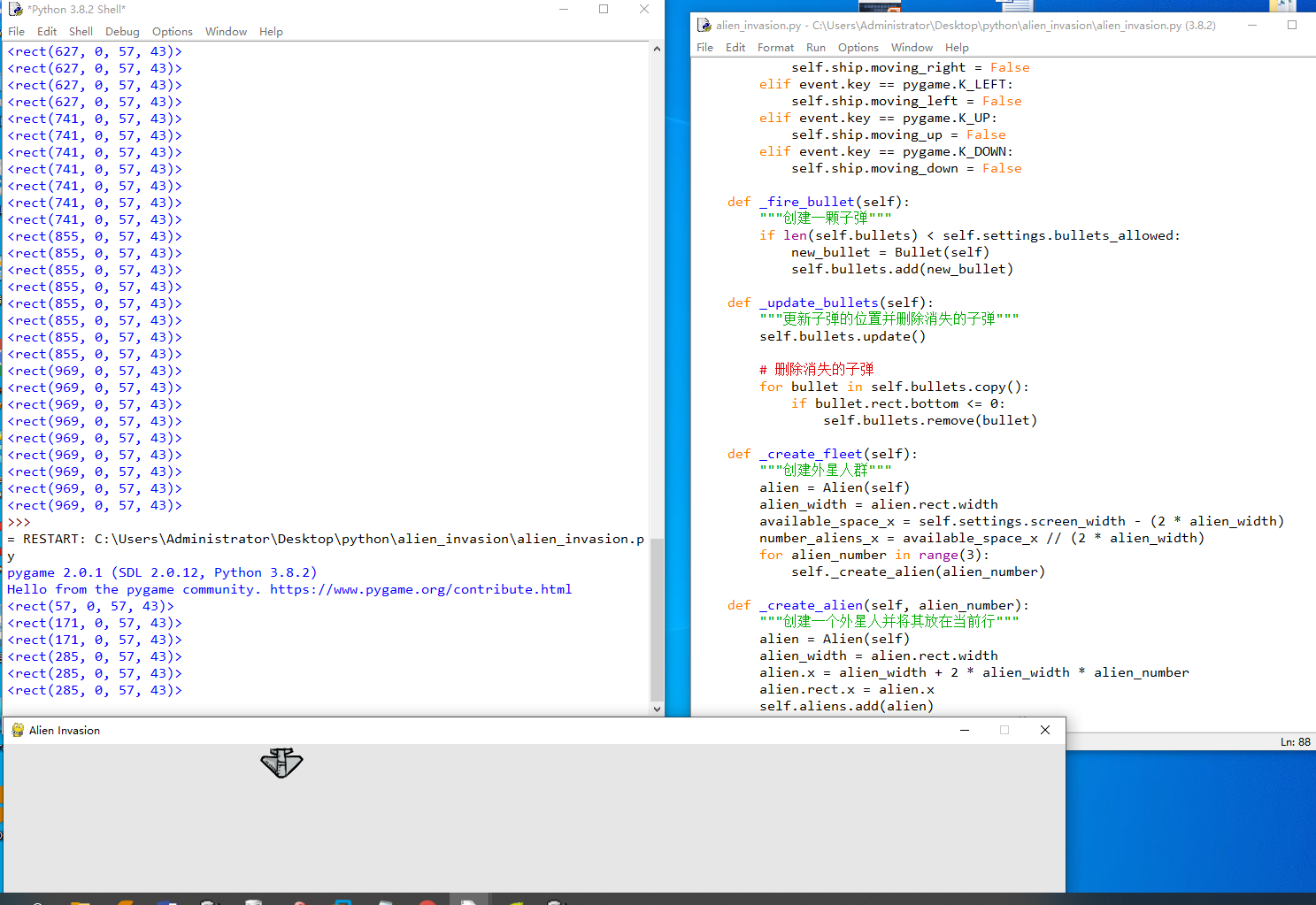
Task: Open the Debug menu in the Python Shell
Action: 122,31
